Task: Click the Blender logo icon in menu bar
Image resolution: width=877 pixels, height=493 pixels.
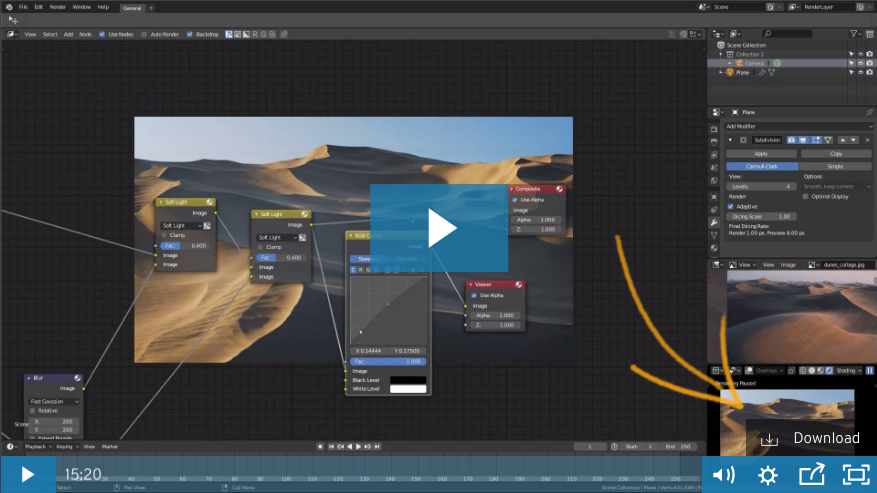Action: click(x=9, y=7)
